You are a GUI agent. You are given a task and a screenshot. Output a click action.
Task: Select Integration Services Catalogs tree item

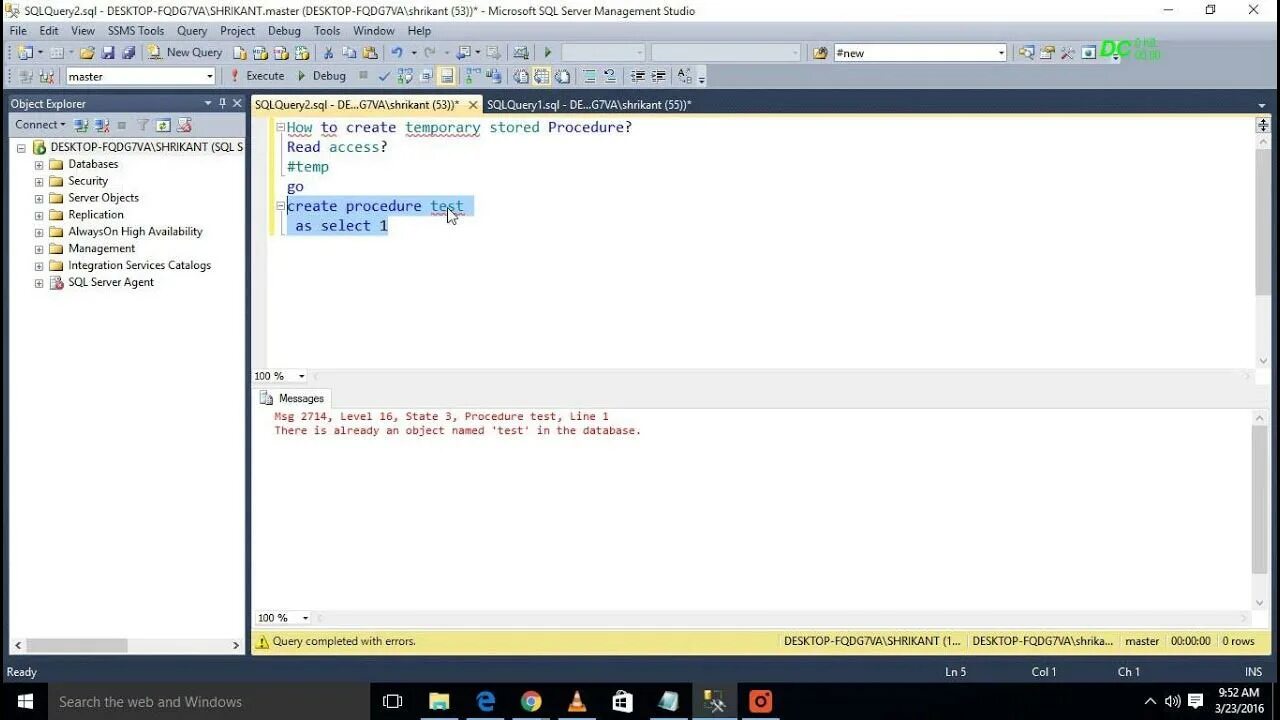click(x=139, y=265)
